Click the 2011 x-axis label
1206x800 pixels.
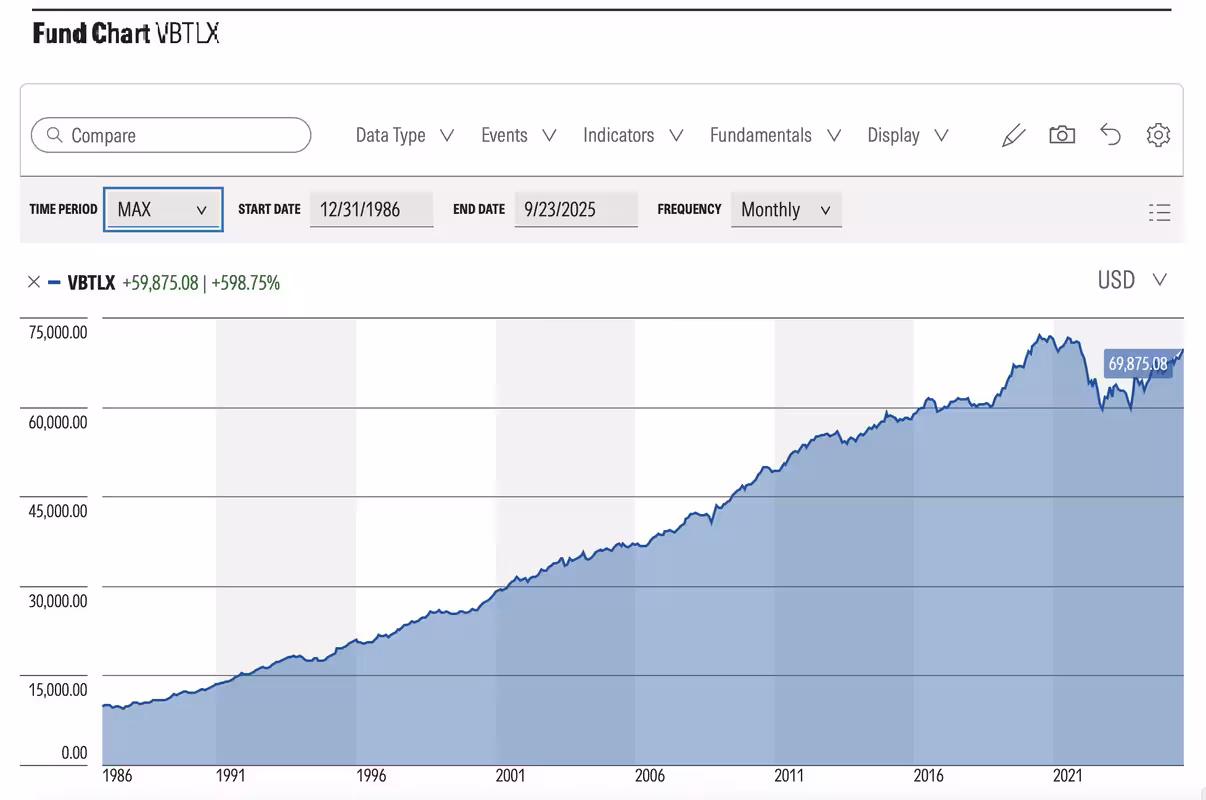[x=789, y=775]
